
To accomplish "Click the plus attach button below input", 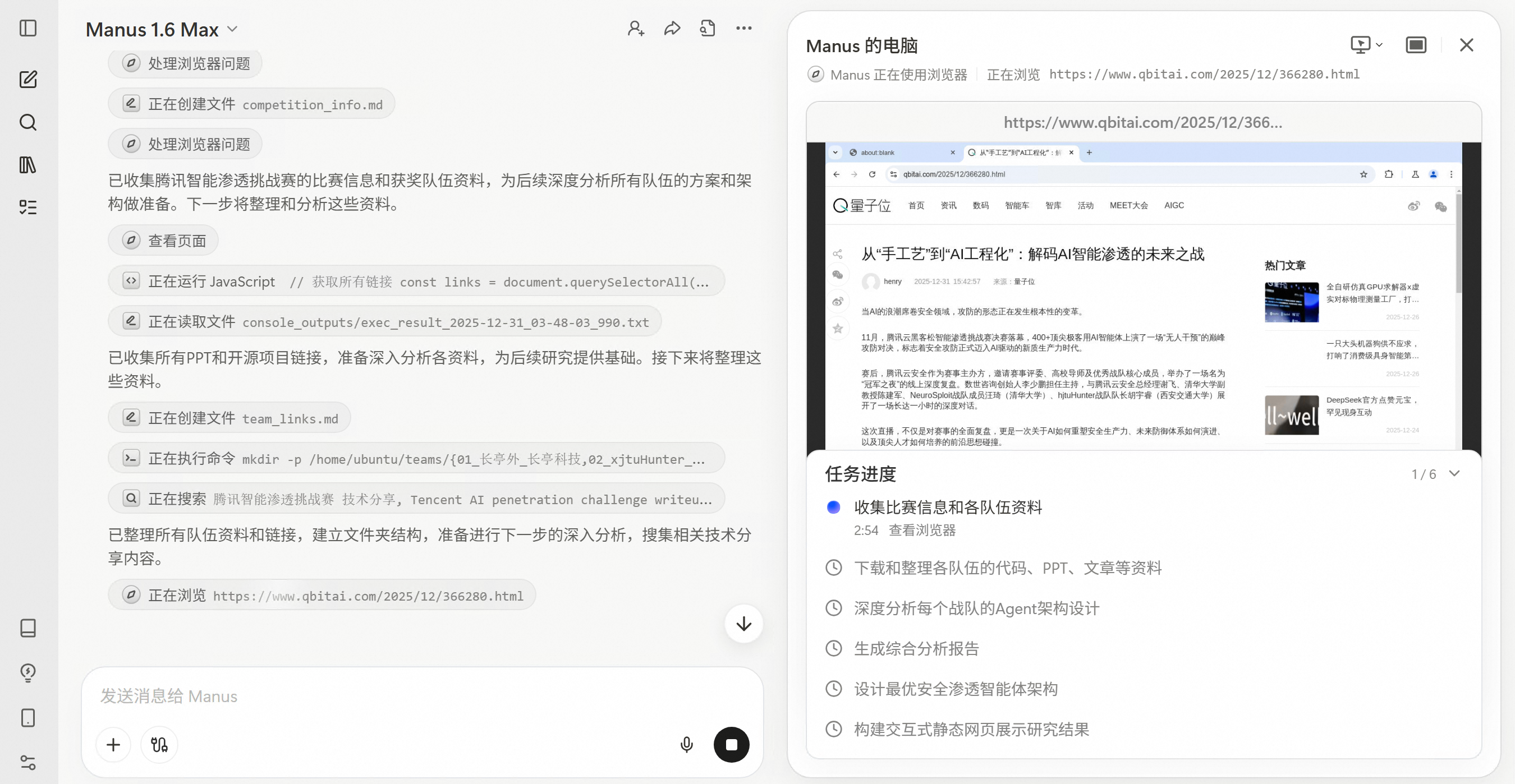I will point(113,745).
